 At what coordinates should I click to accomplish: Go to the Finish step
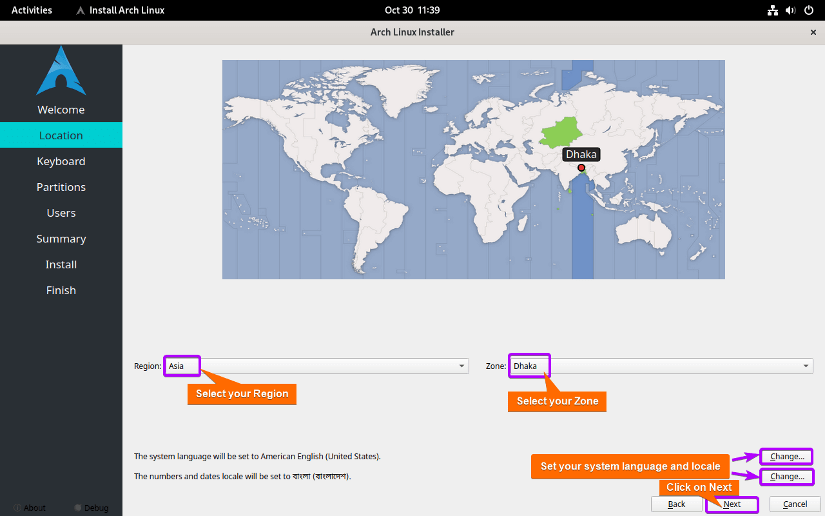click(61, 290)
